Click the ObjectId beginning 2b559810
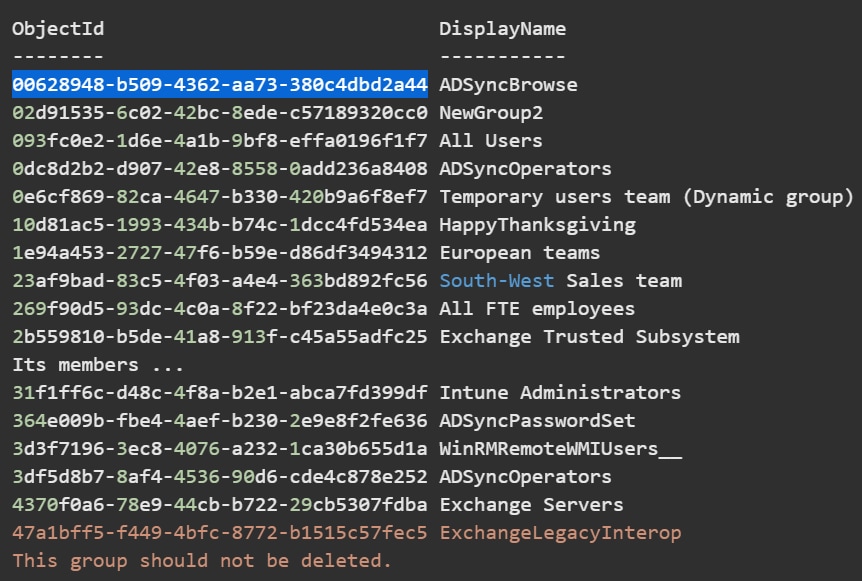Viewport: 862px width, 581px height. [220, 337]
